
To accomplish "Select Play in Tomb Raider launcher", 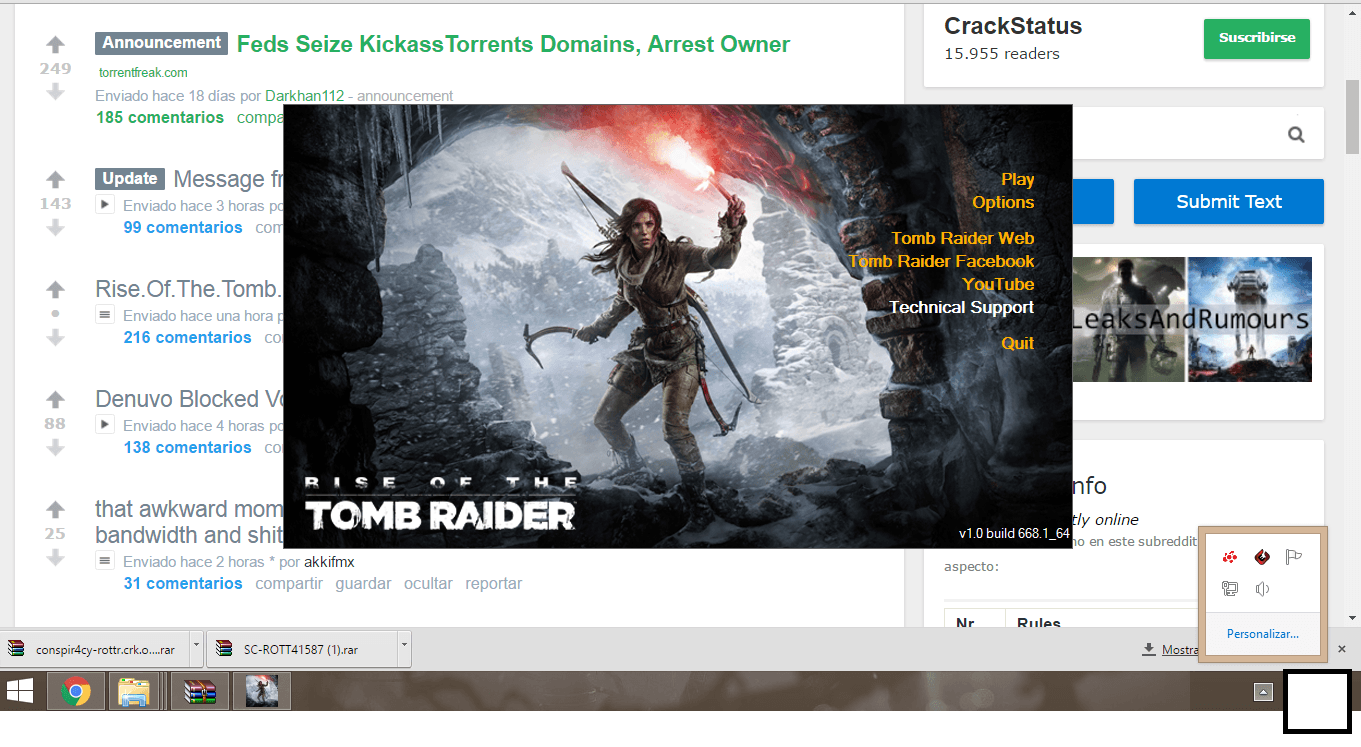I will click(x=1018, y=179).
